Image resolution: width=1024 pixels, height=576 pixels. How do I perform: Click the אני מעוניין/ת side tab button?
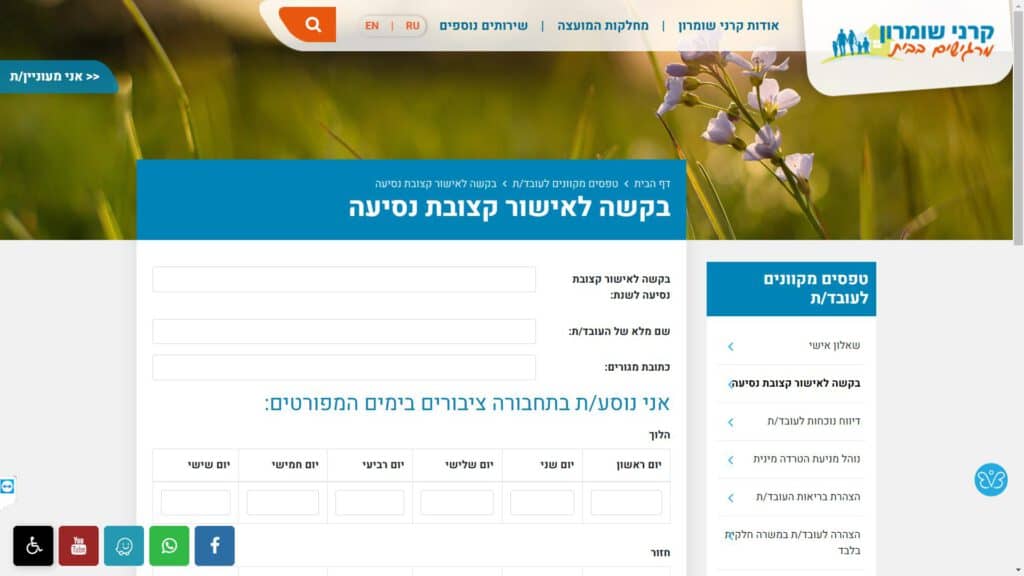56,77
